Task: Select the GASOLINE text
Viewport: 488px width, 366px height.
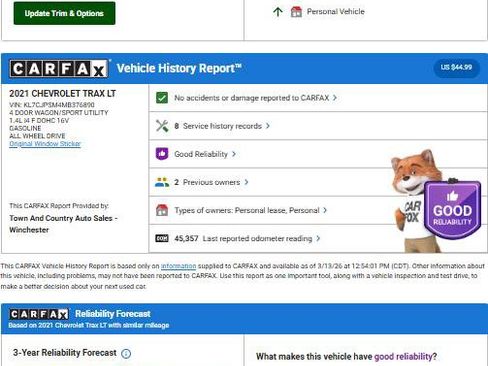Action: pos(25,128)
